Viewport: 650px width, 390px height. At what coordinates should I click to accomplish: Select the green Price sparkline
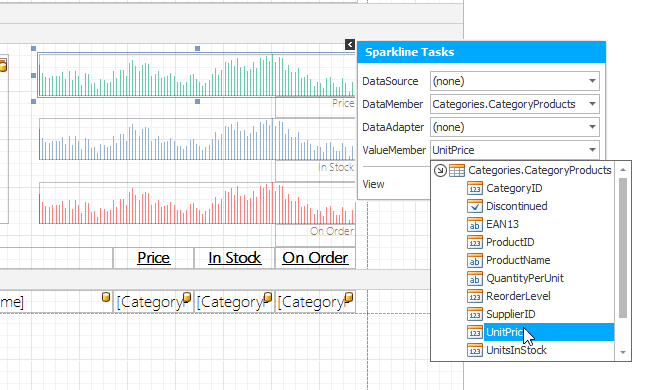(196, 75)
